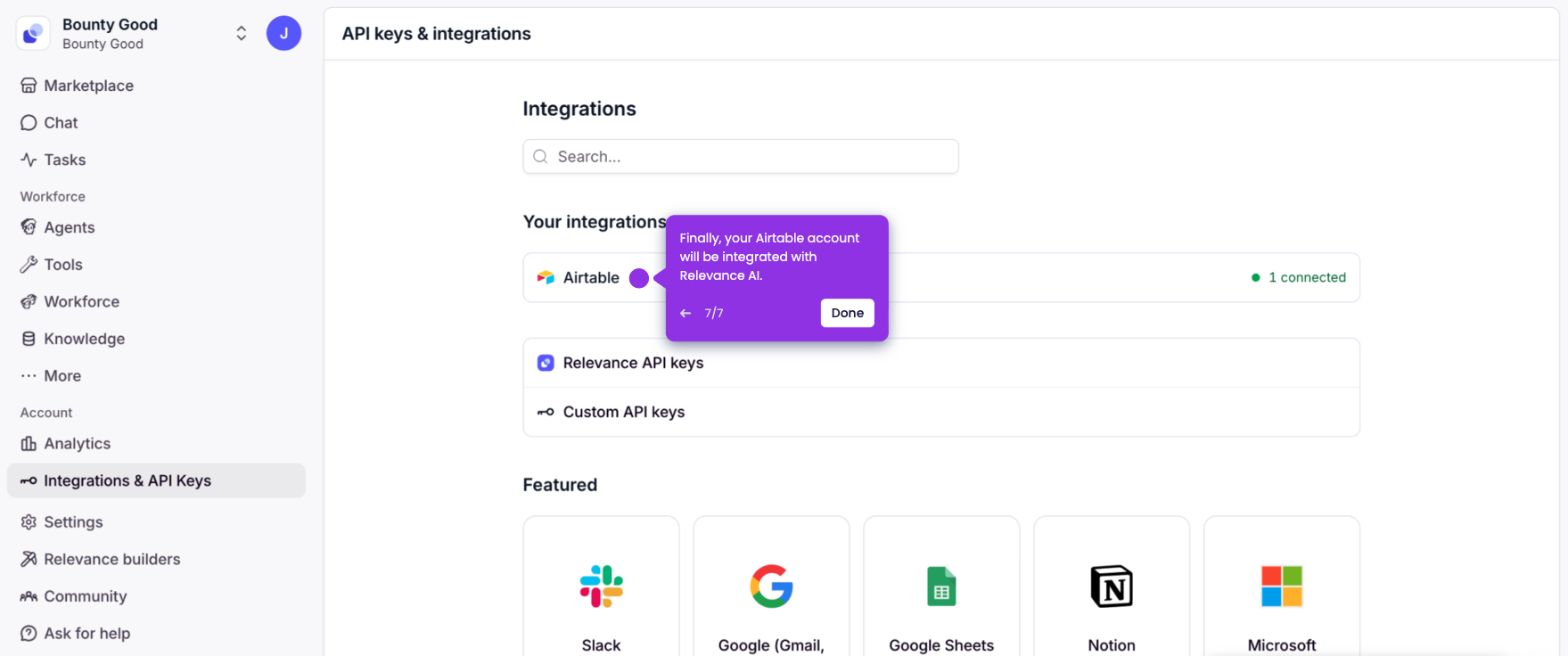
Task: Select the Slack integration card
Action: [x=602, y=586]
